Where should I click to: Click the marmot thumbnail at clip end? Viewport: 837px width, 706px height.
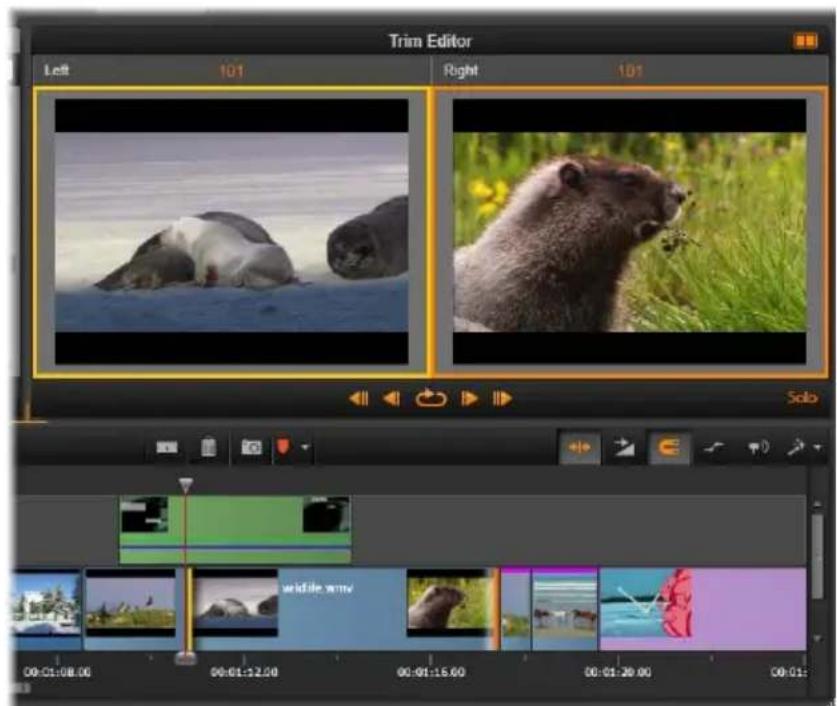[x=450, y=603]
